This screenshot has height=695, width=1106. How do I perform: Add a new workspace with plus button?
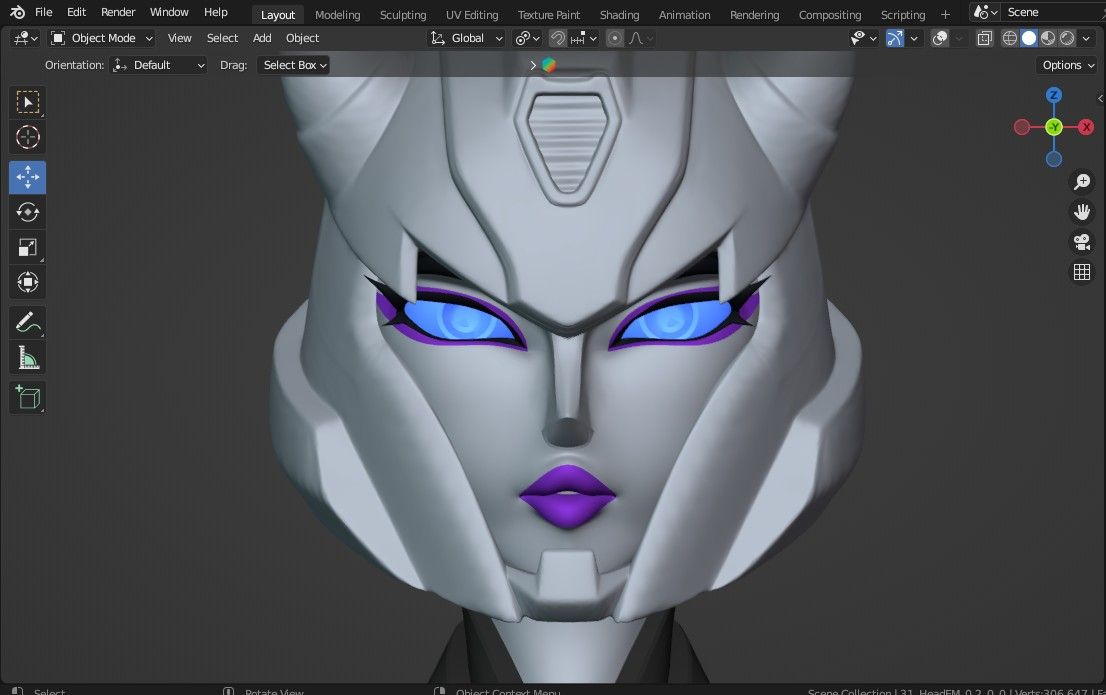click(x=945, y=15)
